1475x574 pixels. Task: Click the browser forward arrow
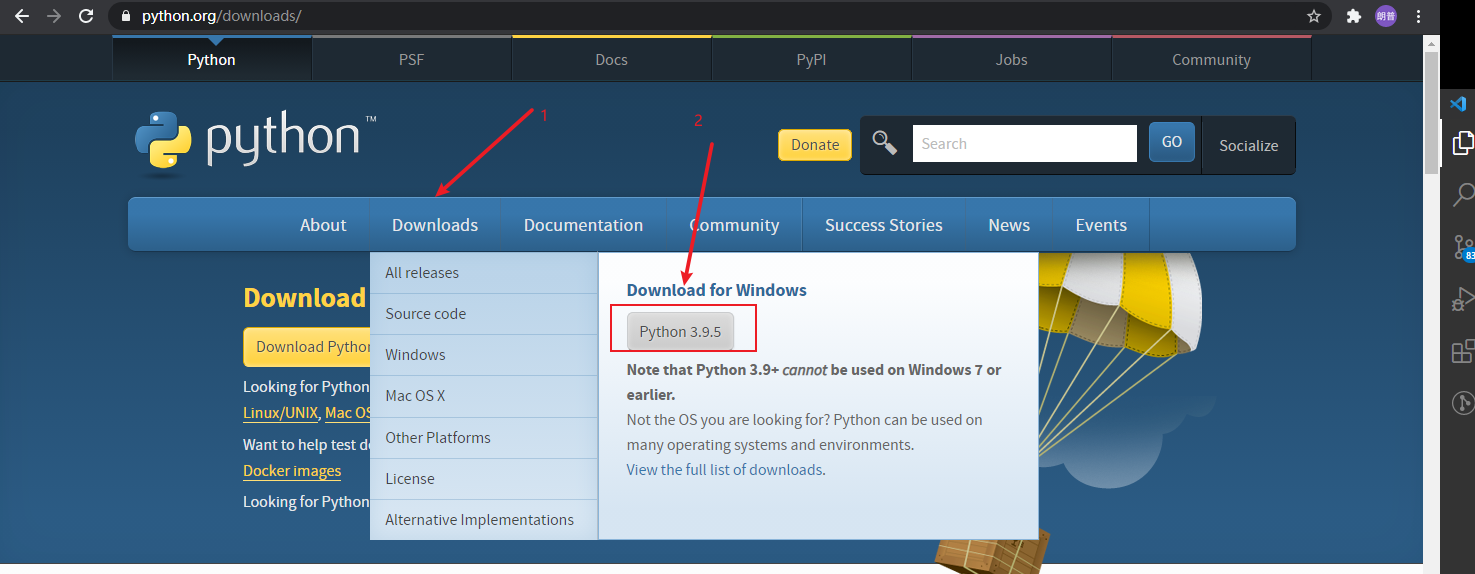[54, 16]
